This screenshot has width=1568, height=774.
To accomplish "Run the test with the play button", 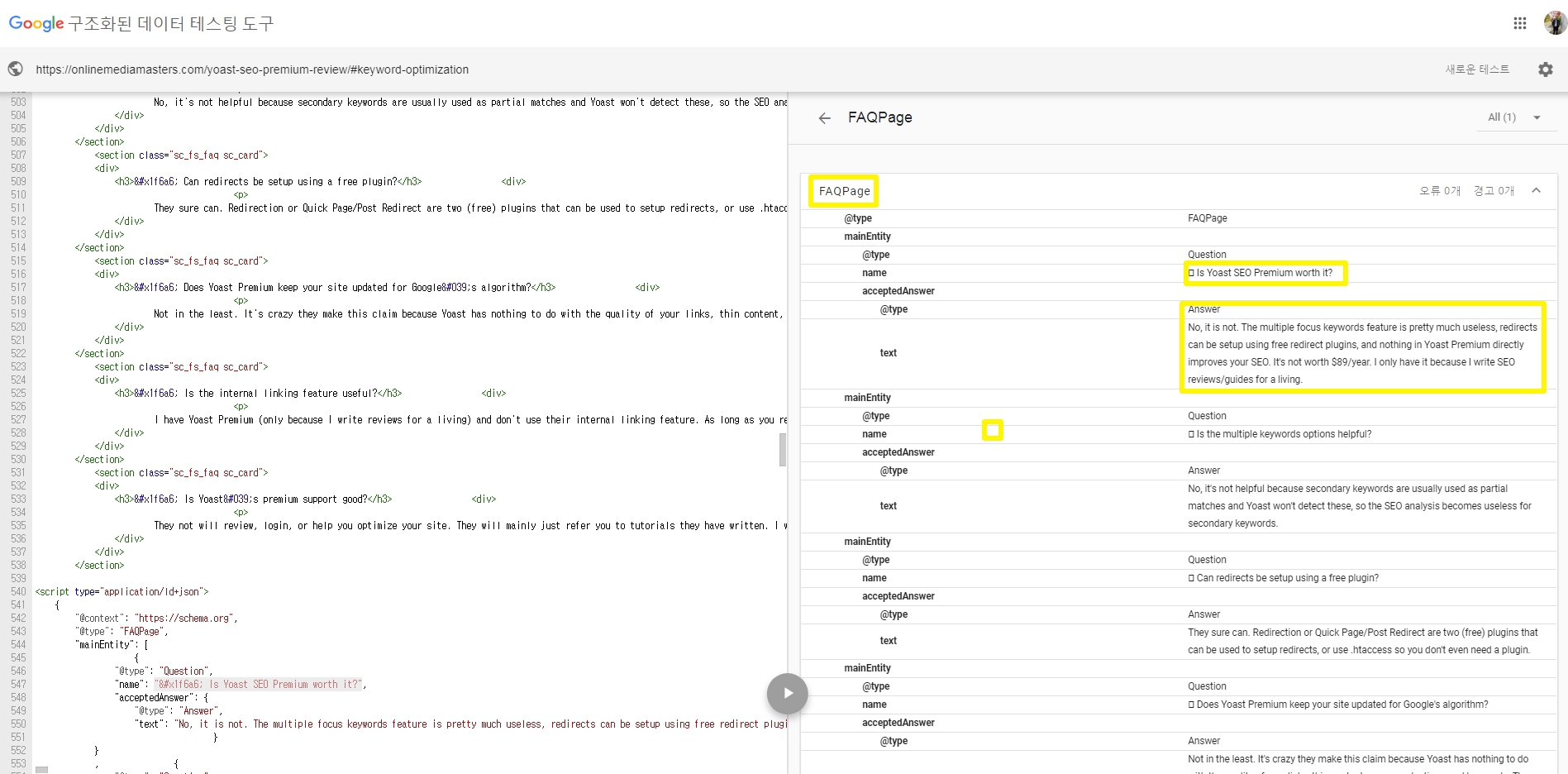I will (x=787, y=693).
